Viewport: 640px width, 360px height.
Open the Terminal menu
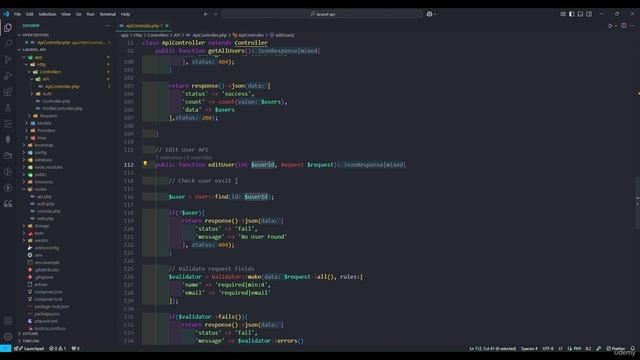(x=108, y=14)
